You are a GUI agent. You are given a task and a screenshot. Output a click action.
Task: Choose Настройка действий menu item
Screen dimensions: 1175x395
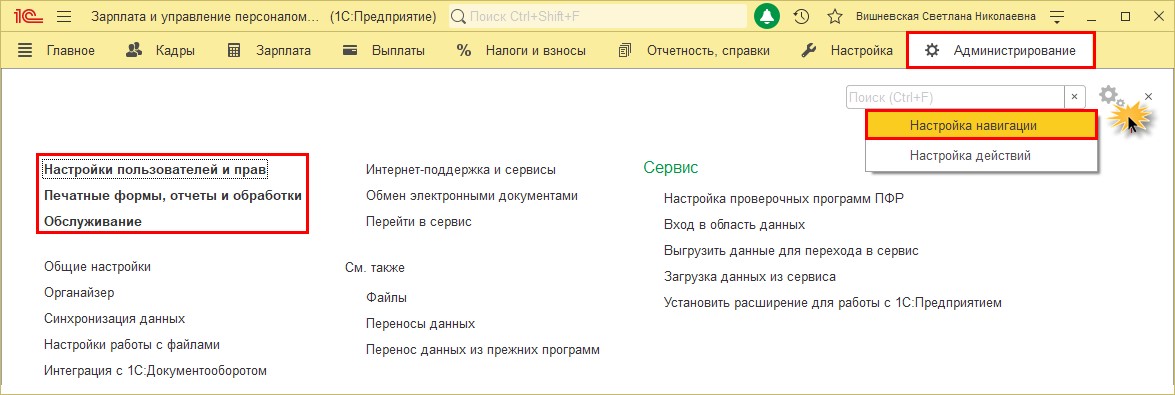(982, 156)
